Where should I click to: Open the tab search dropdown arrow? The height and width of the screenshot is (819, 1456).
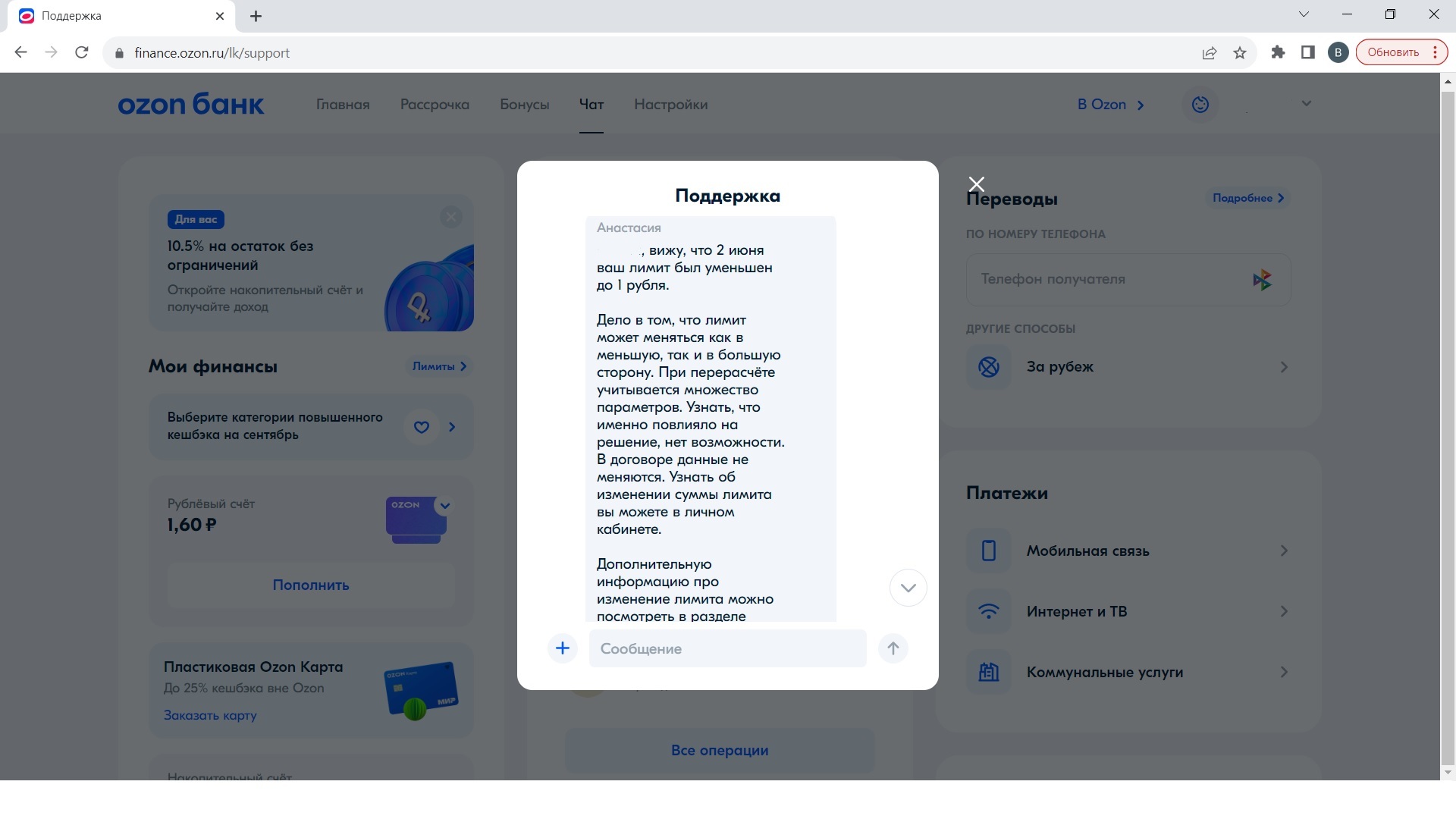click(x=1304, y=14)
